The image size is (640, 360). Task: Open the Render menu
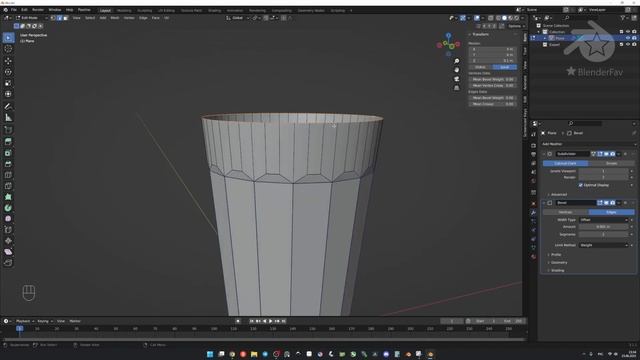[x=38, y=9]
